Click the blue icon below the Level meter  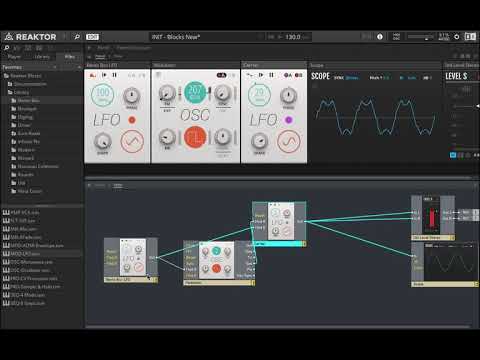453,155
